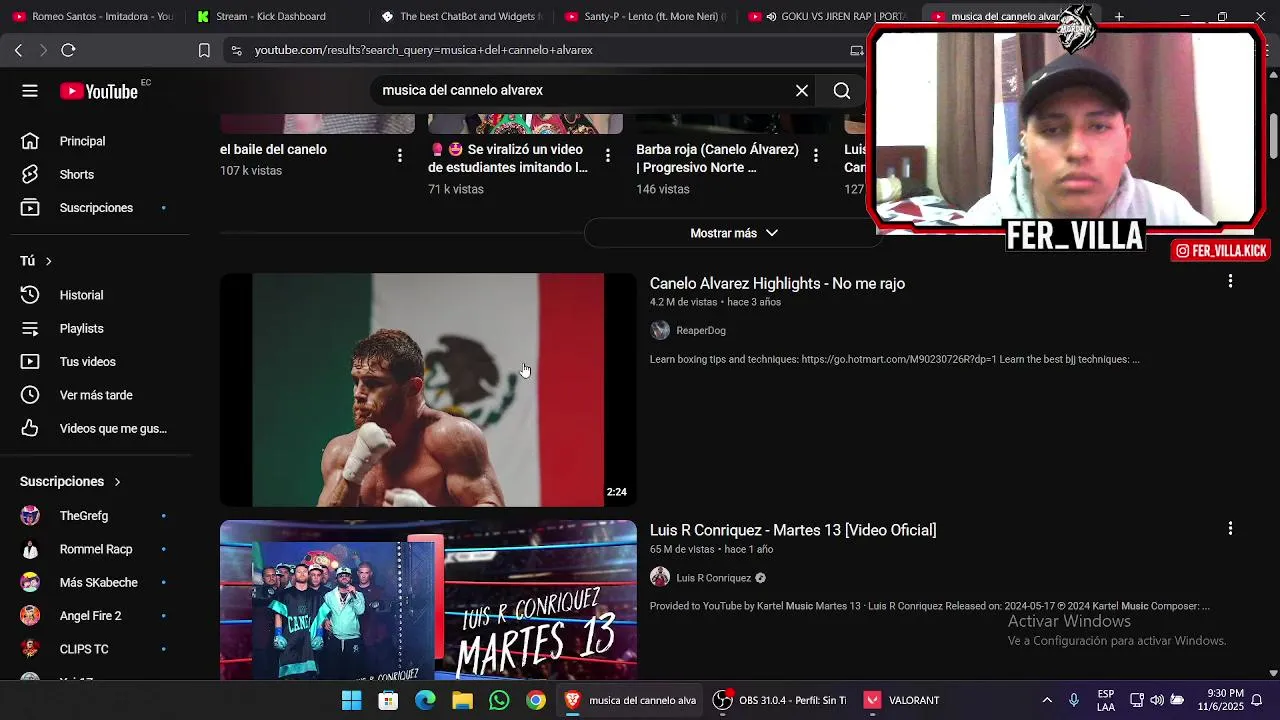Viewport: 1280px width, 720px height.
Task: Open Ver más tarde list
Action: tap(95, 395)
